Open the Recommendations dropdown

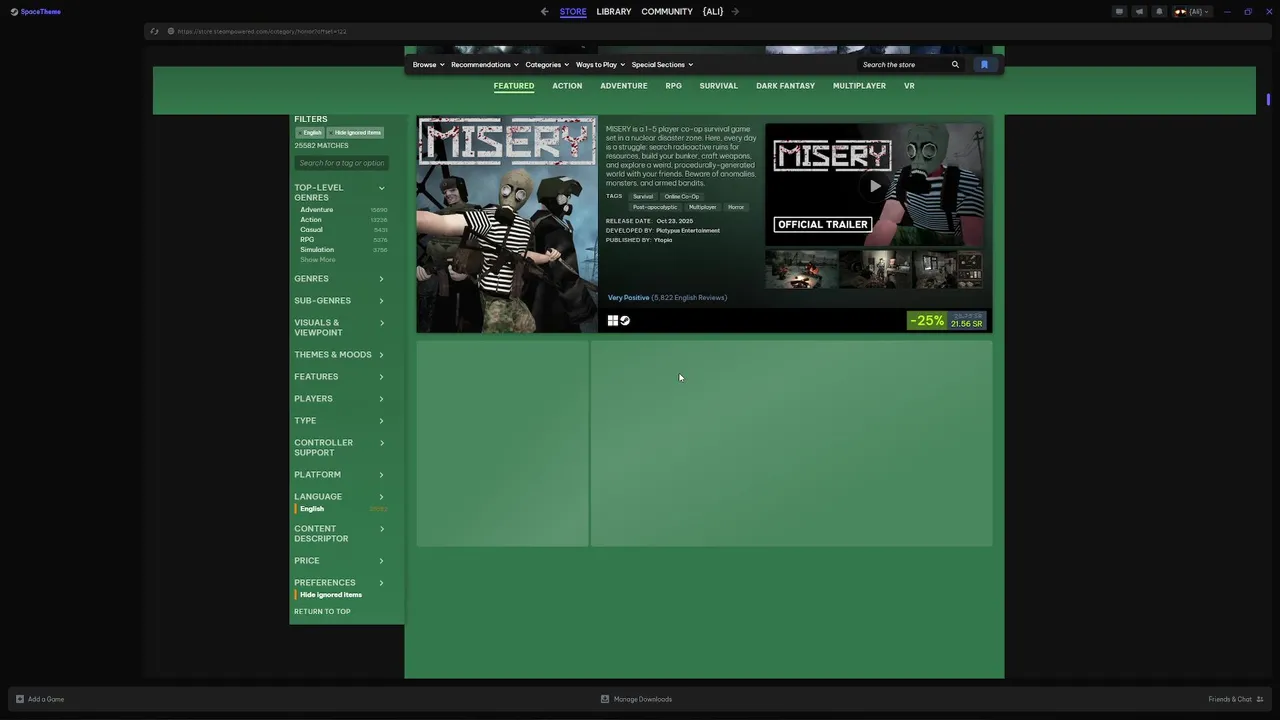[x=485, y=65]
